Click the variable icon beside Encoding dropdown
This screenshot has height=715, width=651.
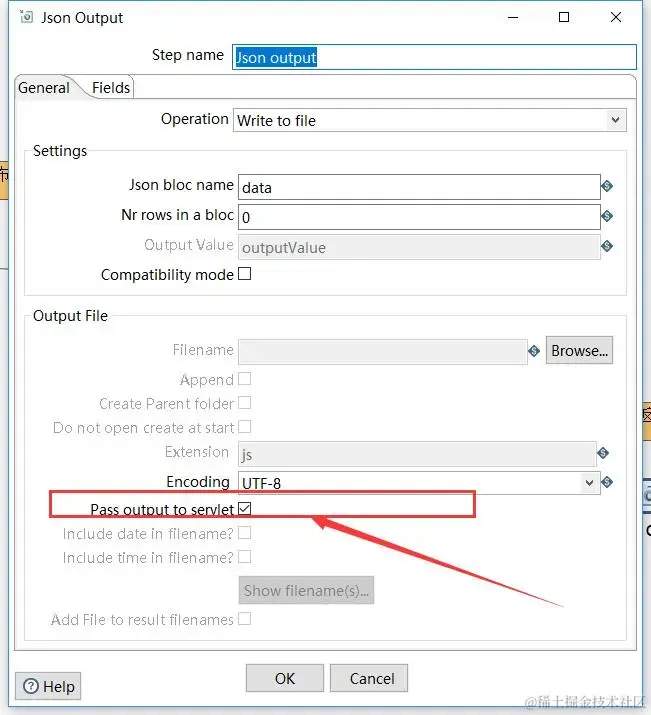607,482
